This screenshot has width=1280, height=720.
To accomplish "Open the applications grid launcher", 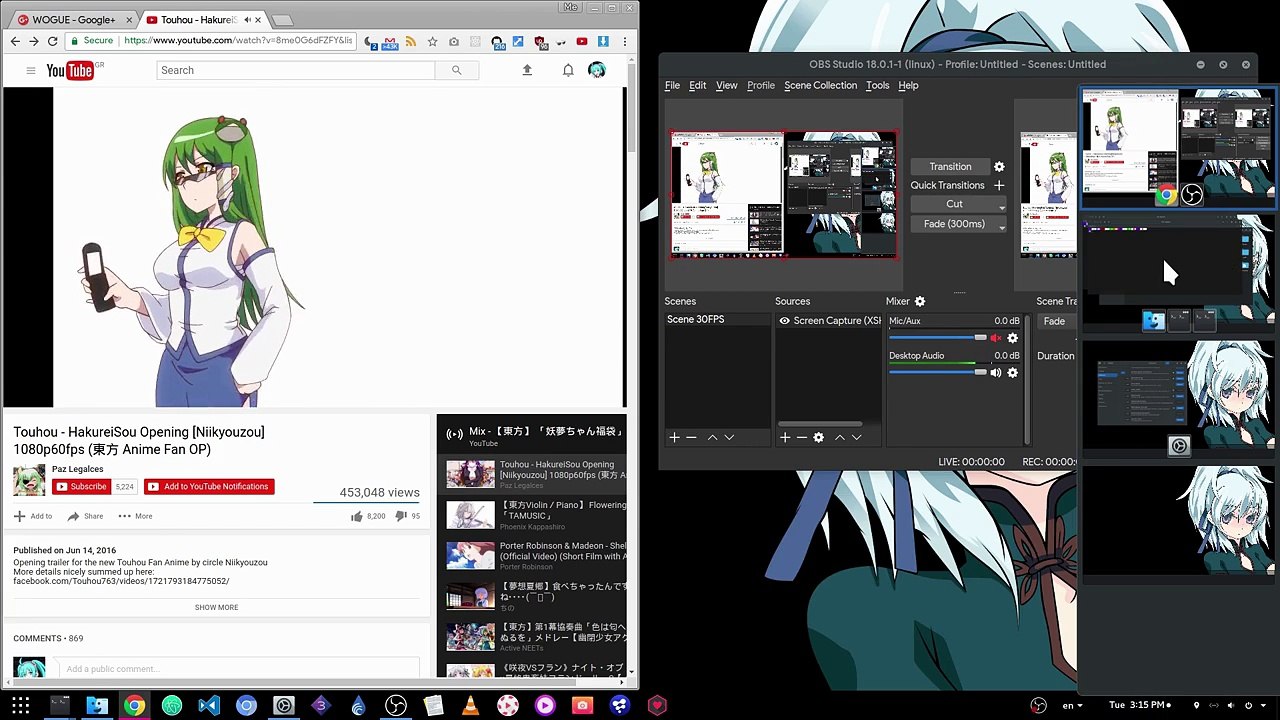I will [21, 706].
